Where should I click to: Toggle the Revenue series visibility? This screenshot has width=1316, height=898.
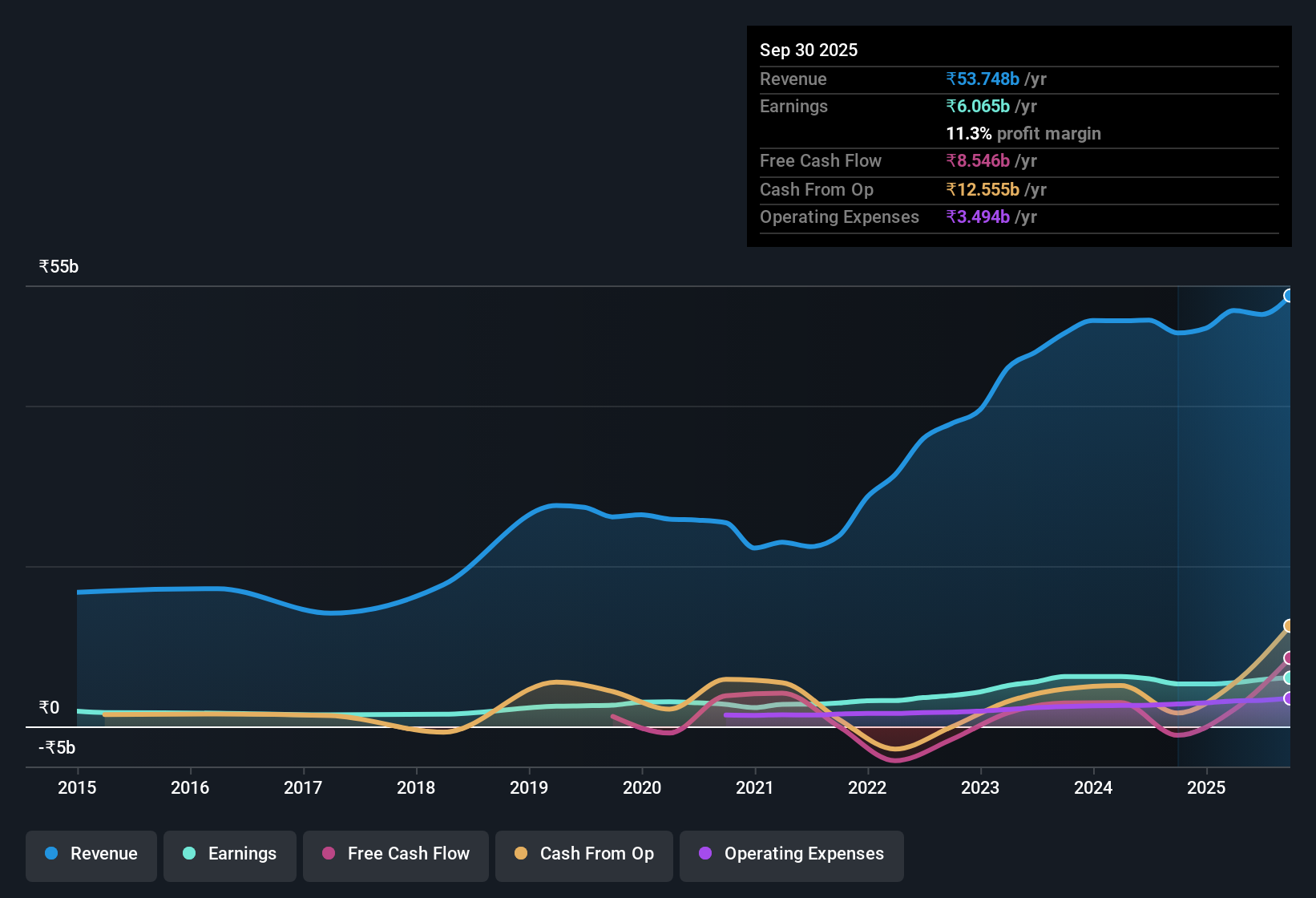(91, 854)
